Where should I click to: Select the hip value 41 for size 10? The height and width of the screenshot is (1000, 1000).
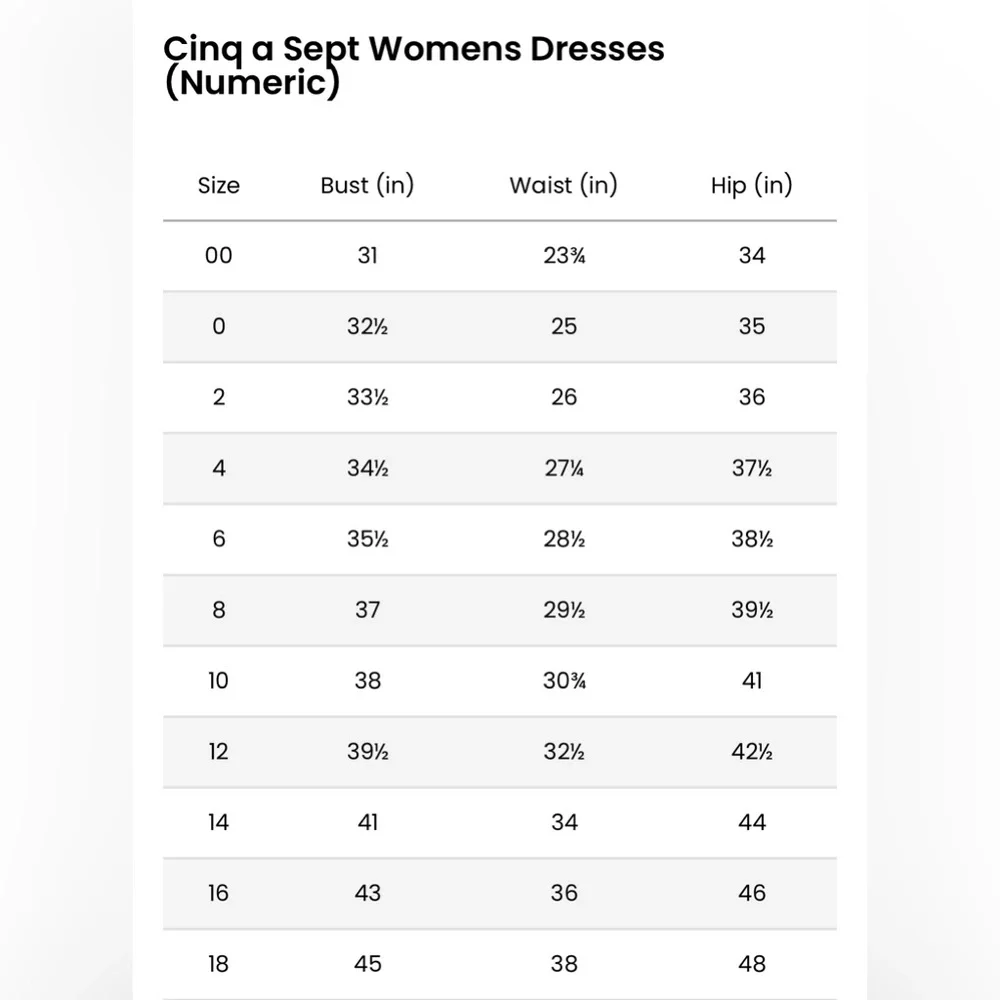[752, 681]
